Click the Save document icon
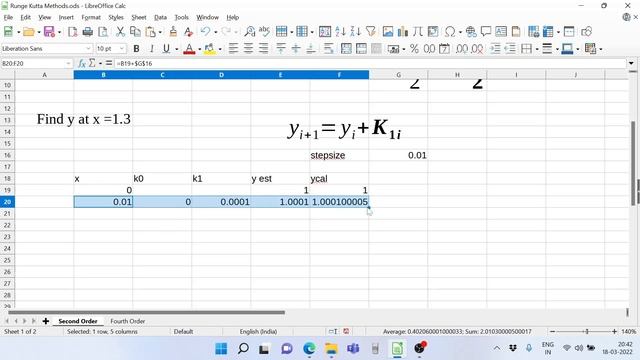Screen dimensions: 640x360 pyautogui.click(x=49, y=31)
